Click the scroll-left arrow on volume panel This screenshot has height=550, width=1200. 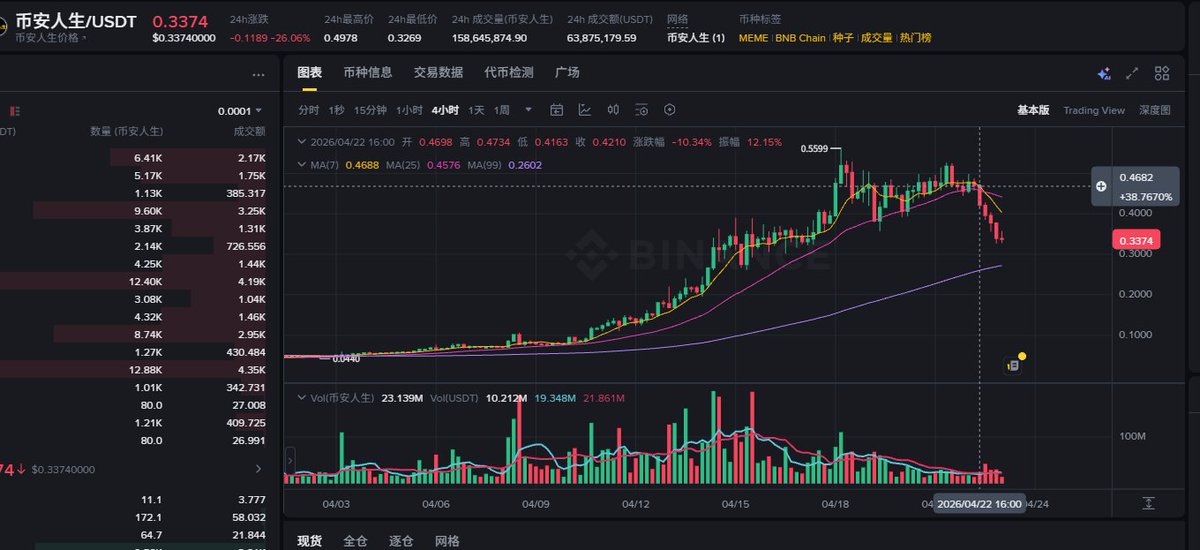point(290,461)
